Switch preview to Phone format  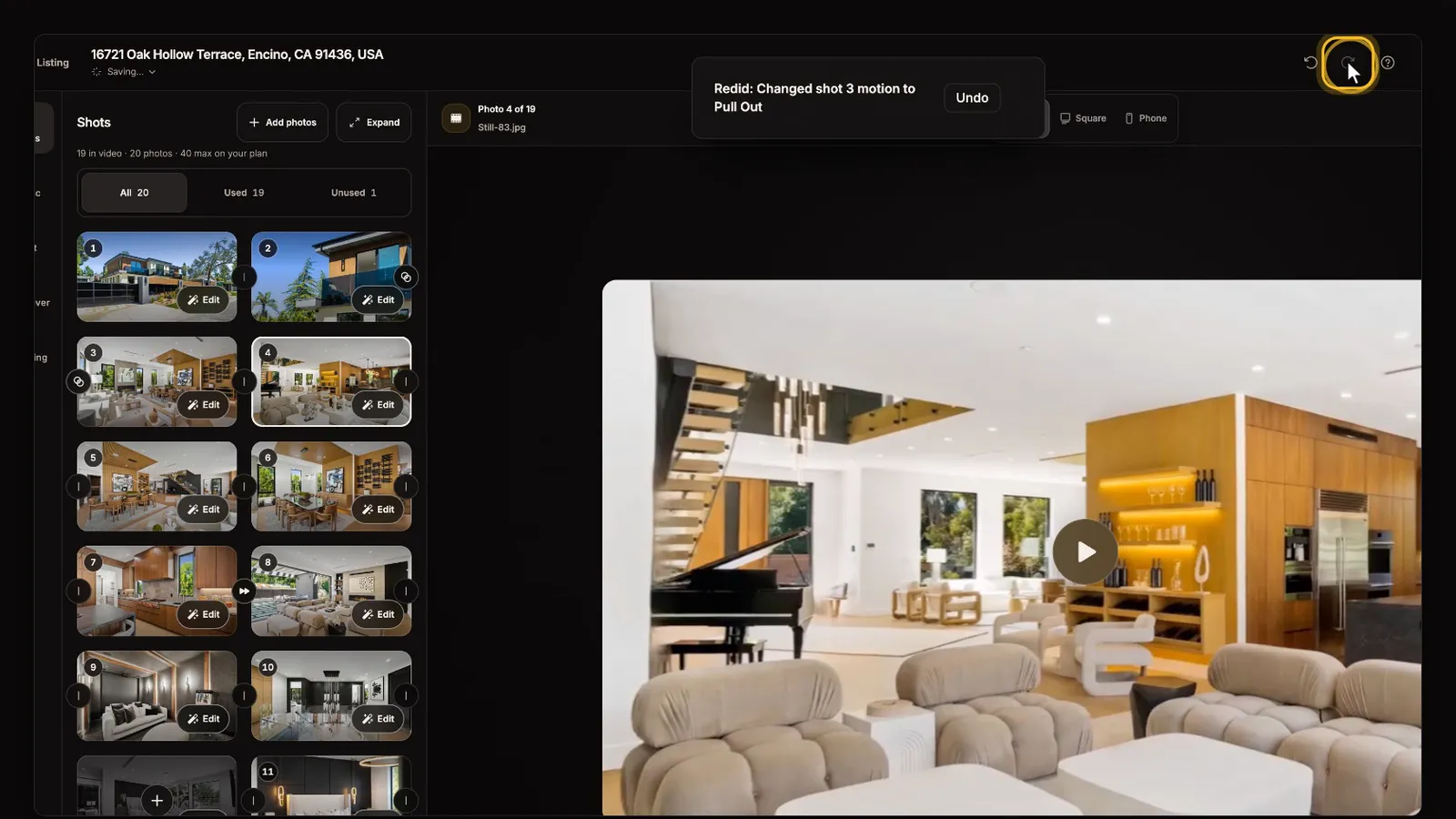(1146, 118)
